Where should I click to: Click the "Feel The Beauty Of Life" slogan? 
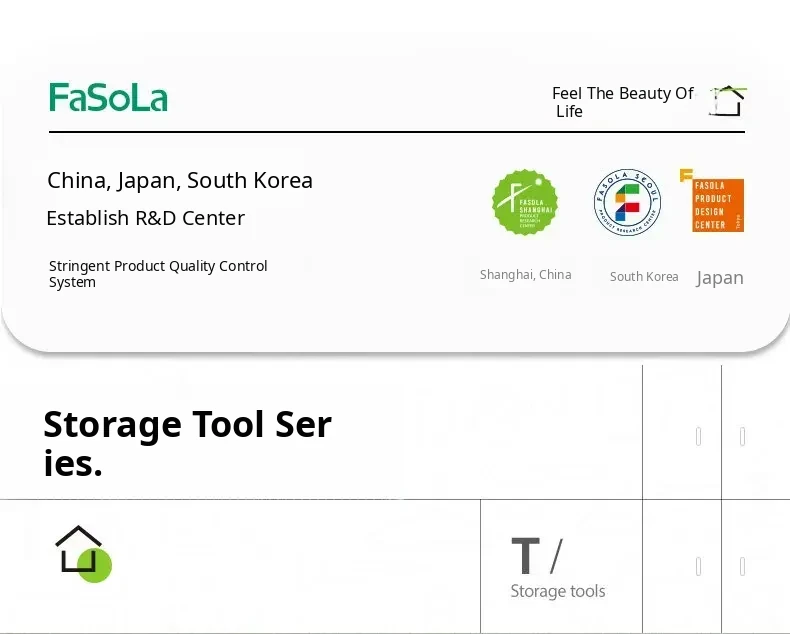click(x=622, y=102)
